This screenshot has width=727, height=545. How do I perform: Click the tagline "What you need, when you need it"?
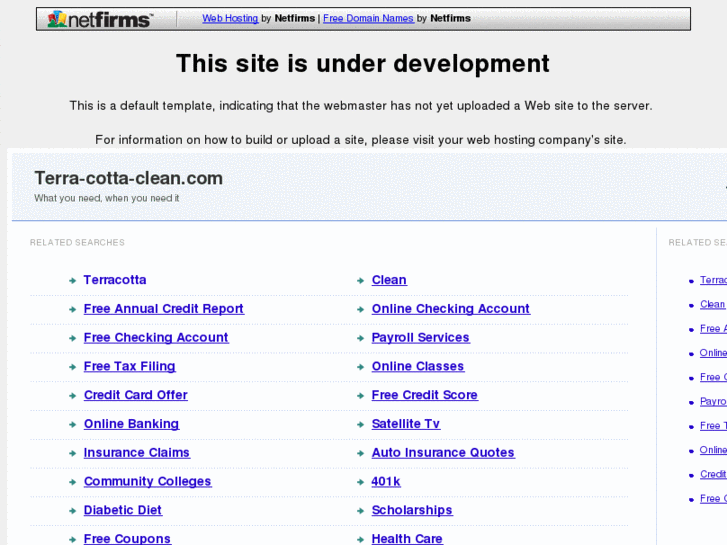(107, 198)
